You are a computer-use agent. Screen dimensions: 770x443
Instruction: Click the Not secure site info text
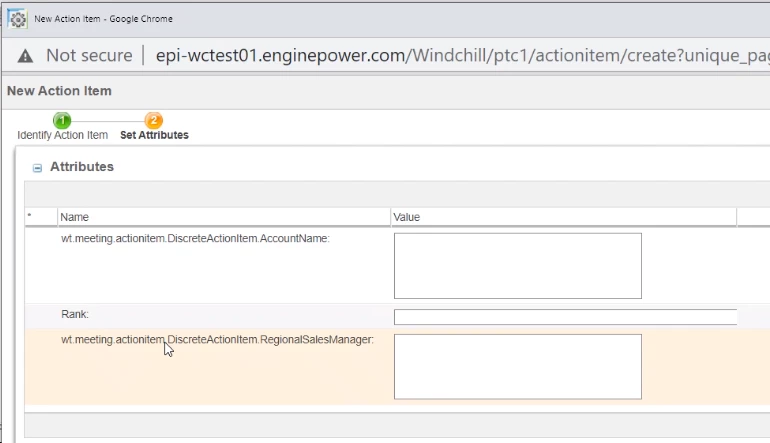pyautogui.click(x=89, y=55)
